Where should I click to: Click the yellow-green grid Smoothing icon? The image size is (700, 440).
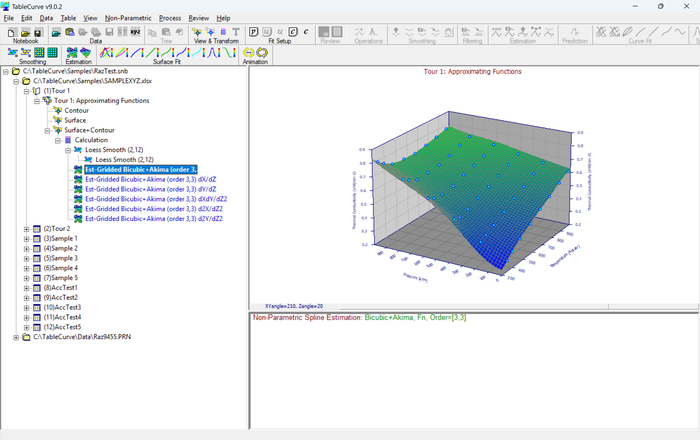coord(39,53)
